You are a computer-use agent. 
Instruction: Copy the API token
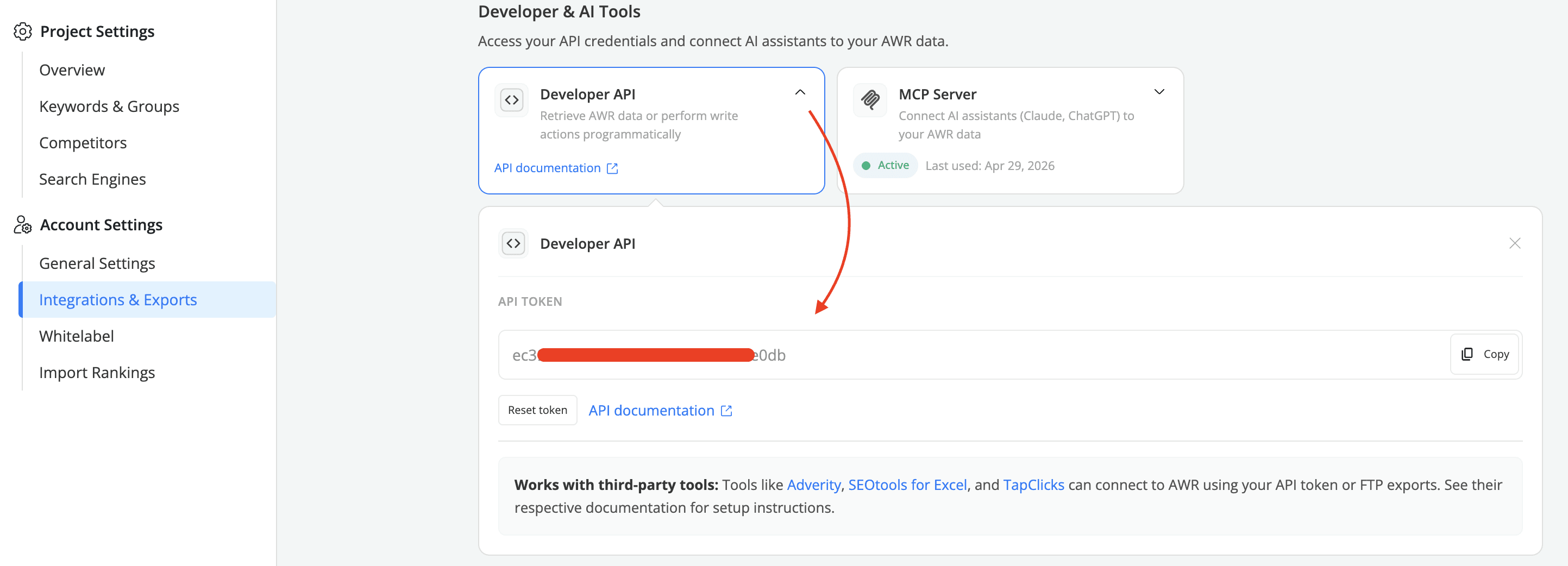1484,354
